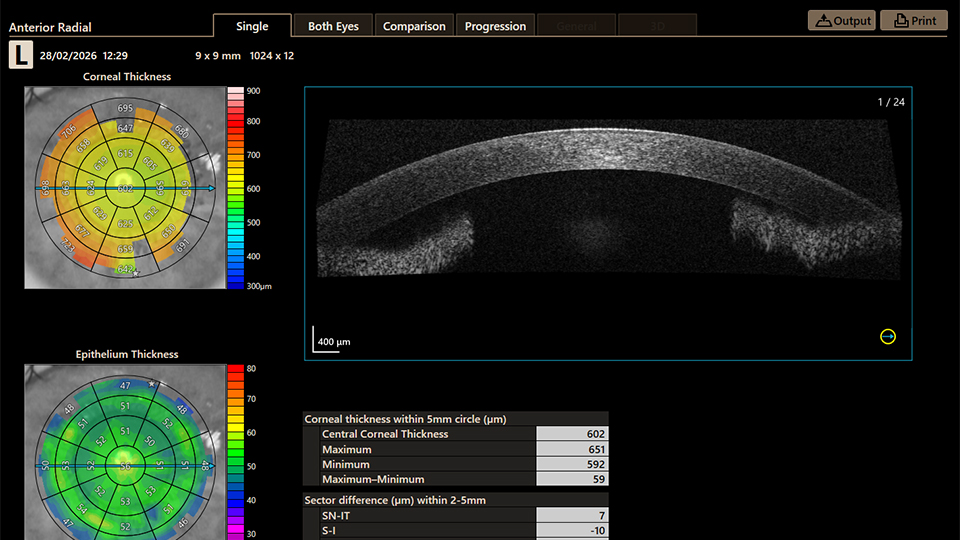This screenshot has width=960, height=540.
Task: Click the S-I value -10
Action: 572,530
